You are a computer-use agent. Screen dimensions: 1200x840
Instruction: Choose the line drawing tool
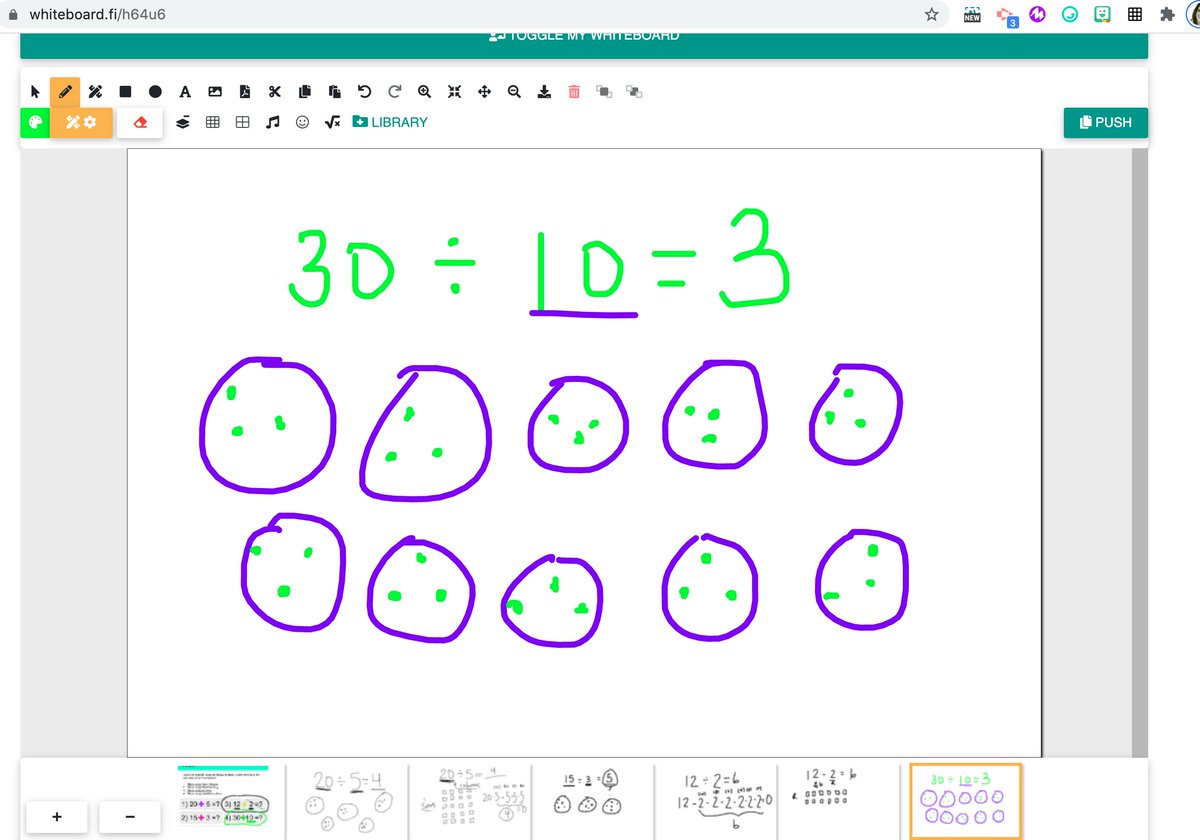95,91
